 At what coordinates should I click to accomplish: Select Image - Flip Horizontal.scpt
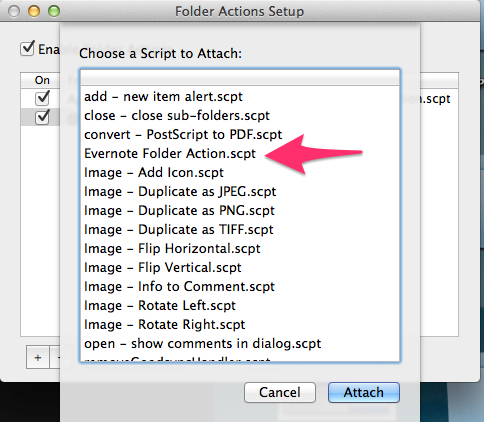click(x=240, y=249)
